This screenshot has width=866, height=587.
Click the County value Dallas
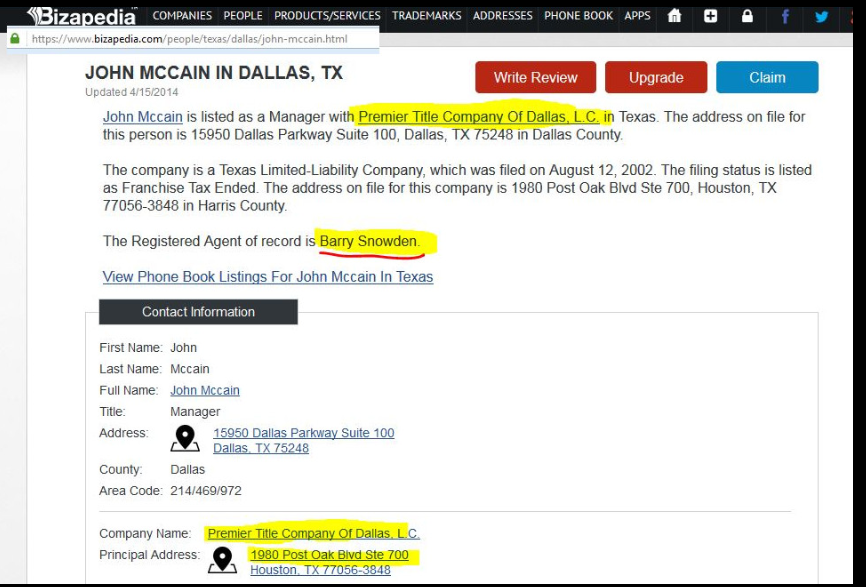(x=187, y=470)
